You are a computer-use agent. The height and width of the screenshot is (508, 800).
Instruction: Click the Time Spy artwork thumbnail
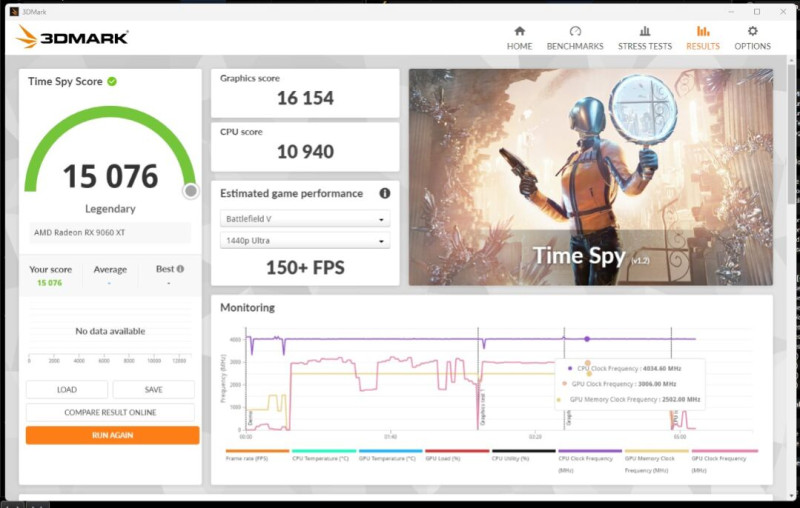coord(591,177)
